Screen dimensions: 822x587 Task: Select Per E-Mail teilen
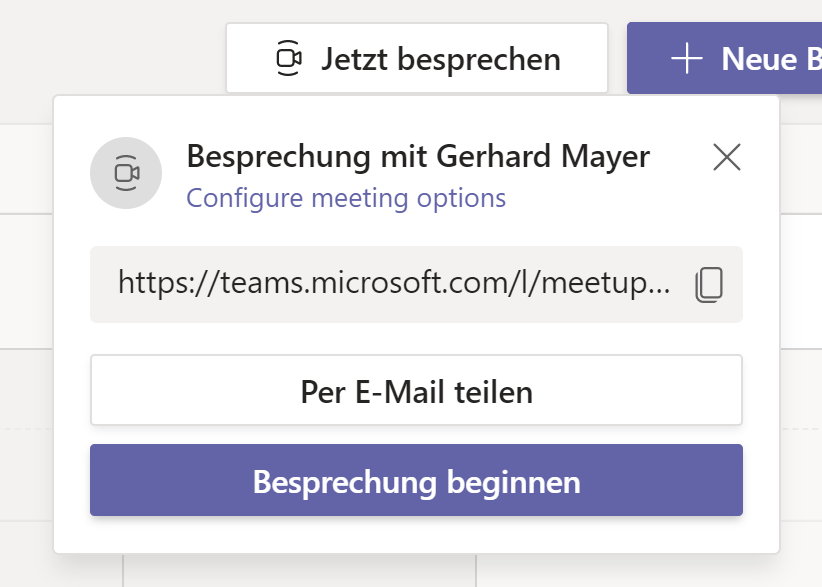point(416,390)
